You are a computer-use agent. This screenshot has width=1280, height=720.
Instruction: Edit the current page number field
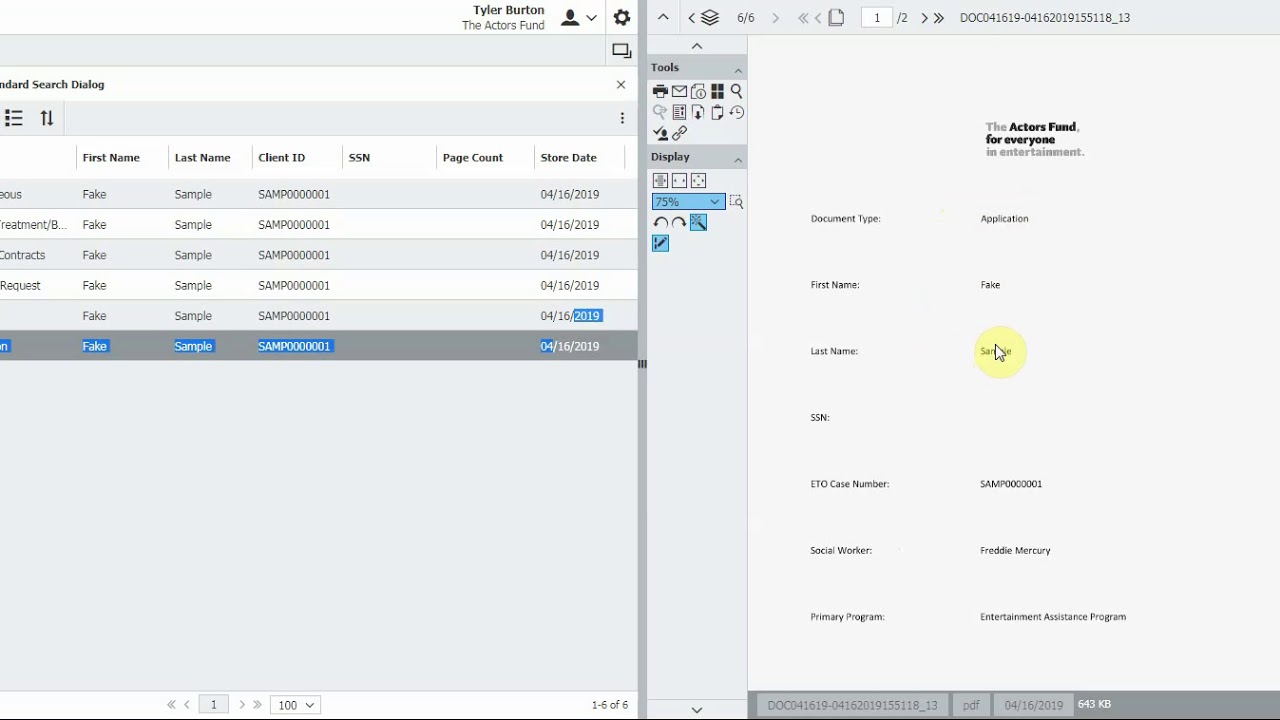(877, 18)
